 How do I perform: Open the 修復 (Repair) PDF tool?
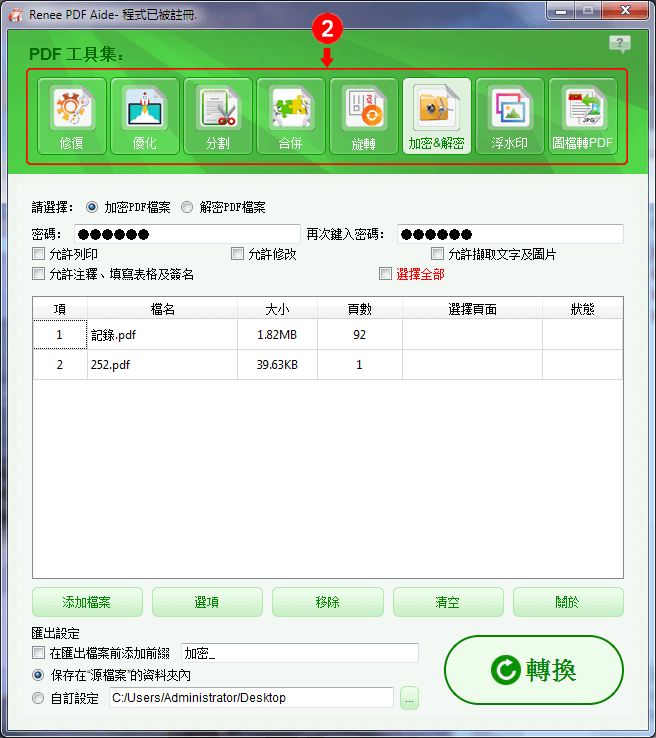pyautogui.click(x=72, y=116)
